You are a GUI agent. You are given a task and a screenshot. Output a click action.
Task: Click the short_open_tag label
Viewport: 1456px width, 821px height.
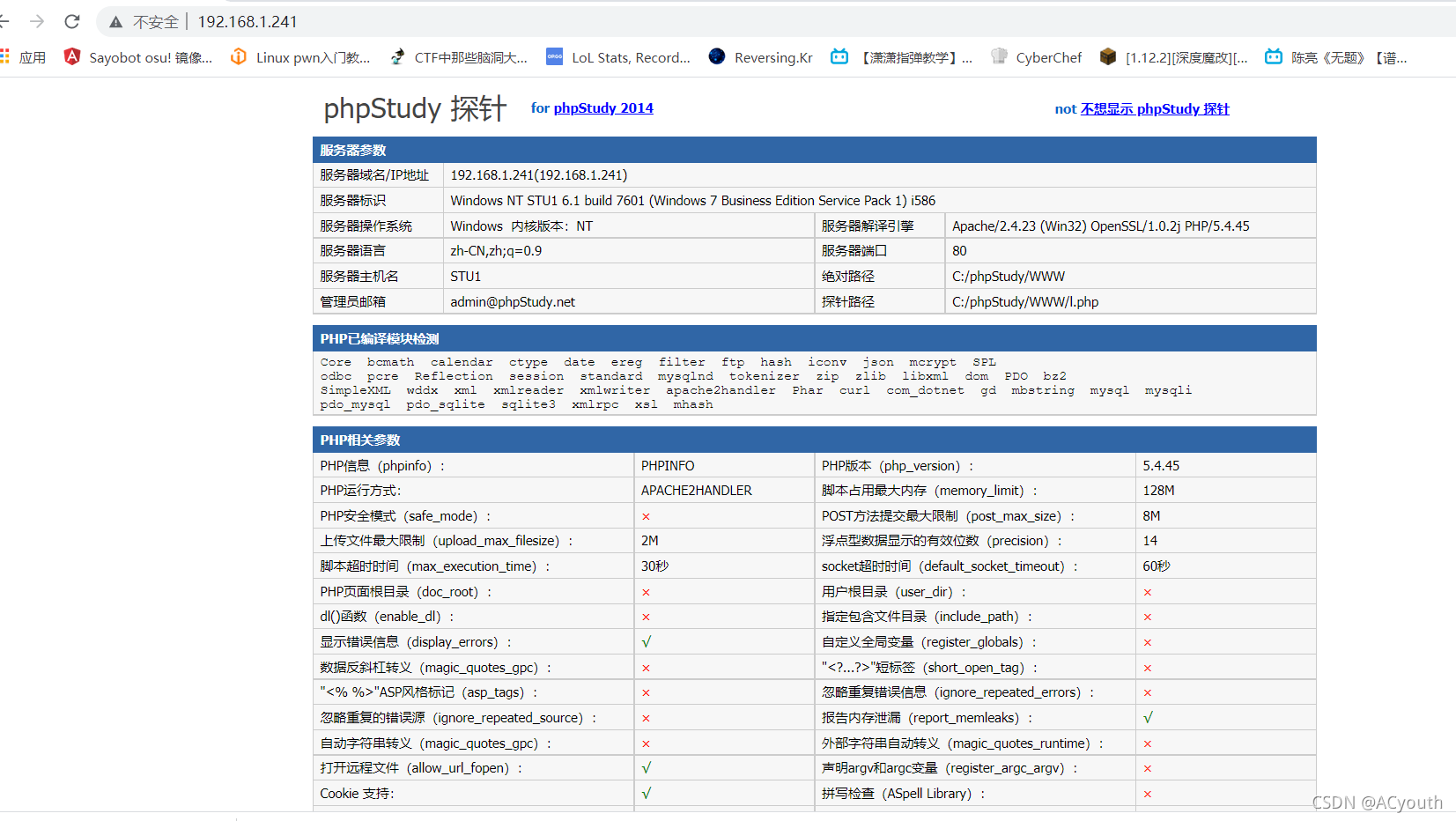(x=929, y=668)
